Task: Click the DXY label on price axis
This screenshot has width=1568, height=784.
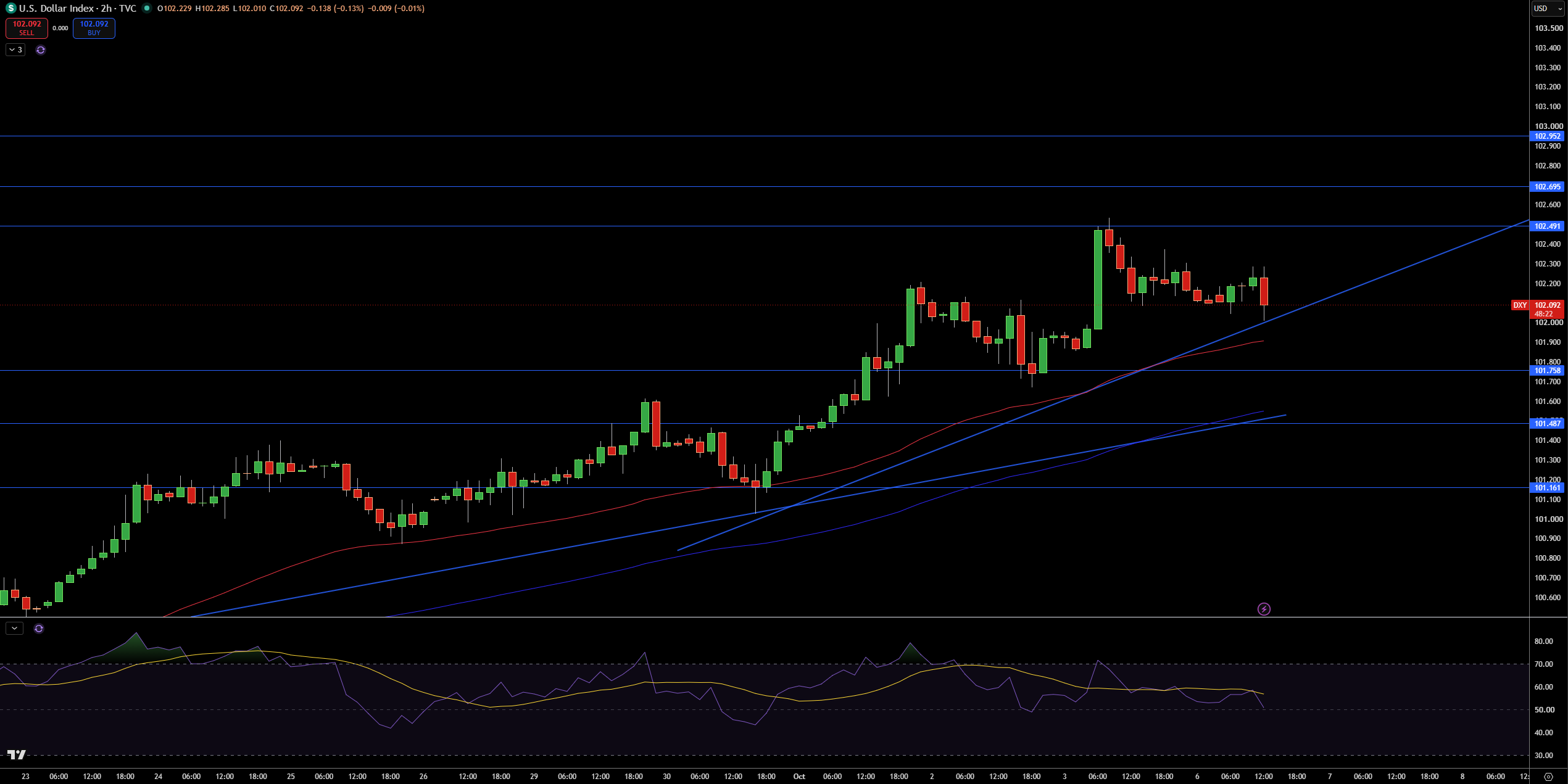Action: pos(1520,305)
